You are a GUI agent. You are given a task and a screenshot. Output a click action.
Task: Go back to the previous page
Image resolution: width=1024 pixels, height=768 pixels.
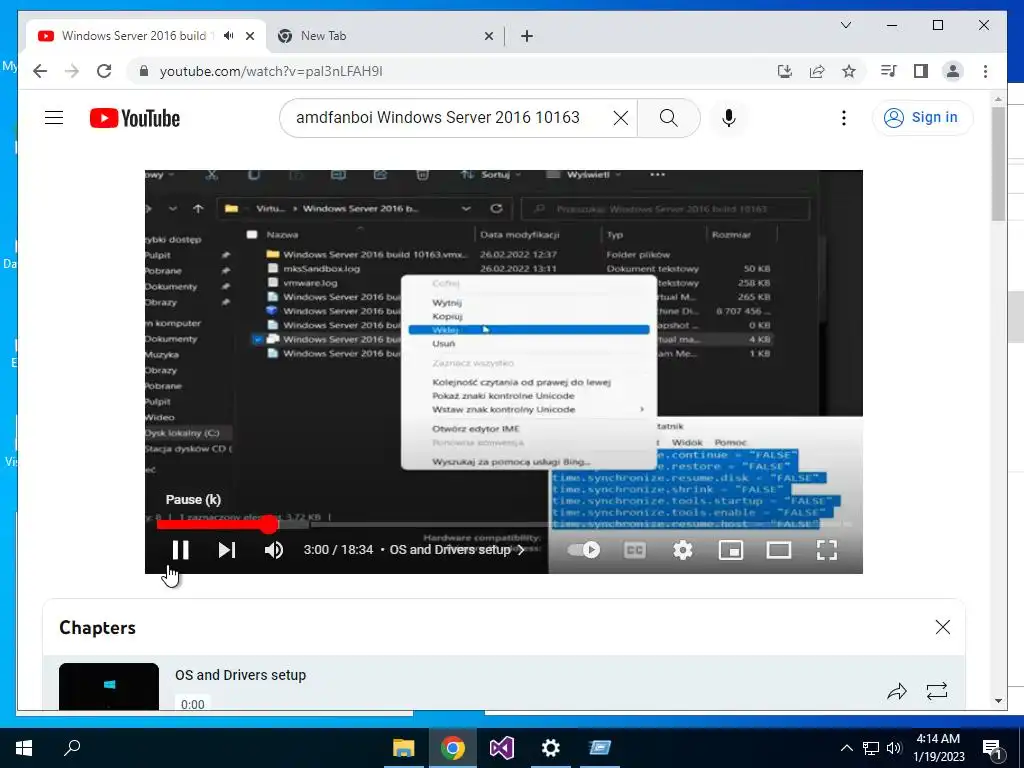pos(40,71)
